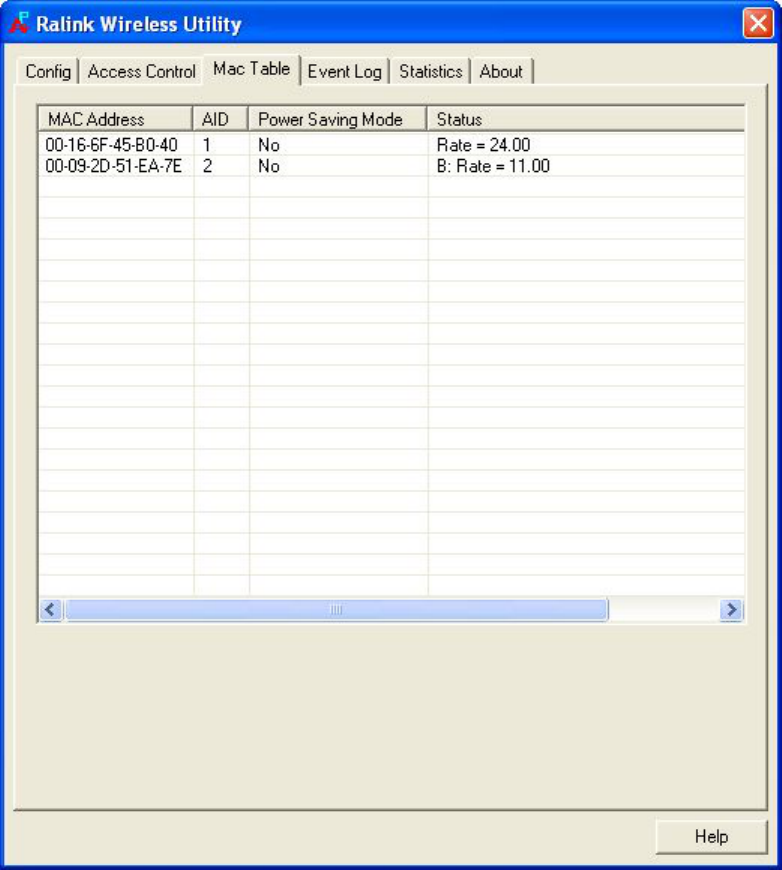Open the About tab
Image resolution: width=782 pixels, height=870 pixels.
tap(501, 71)
